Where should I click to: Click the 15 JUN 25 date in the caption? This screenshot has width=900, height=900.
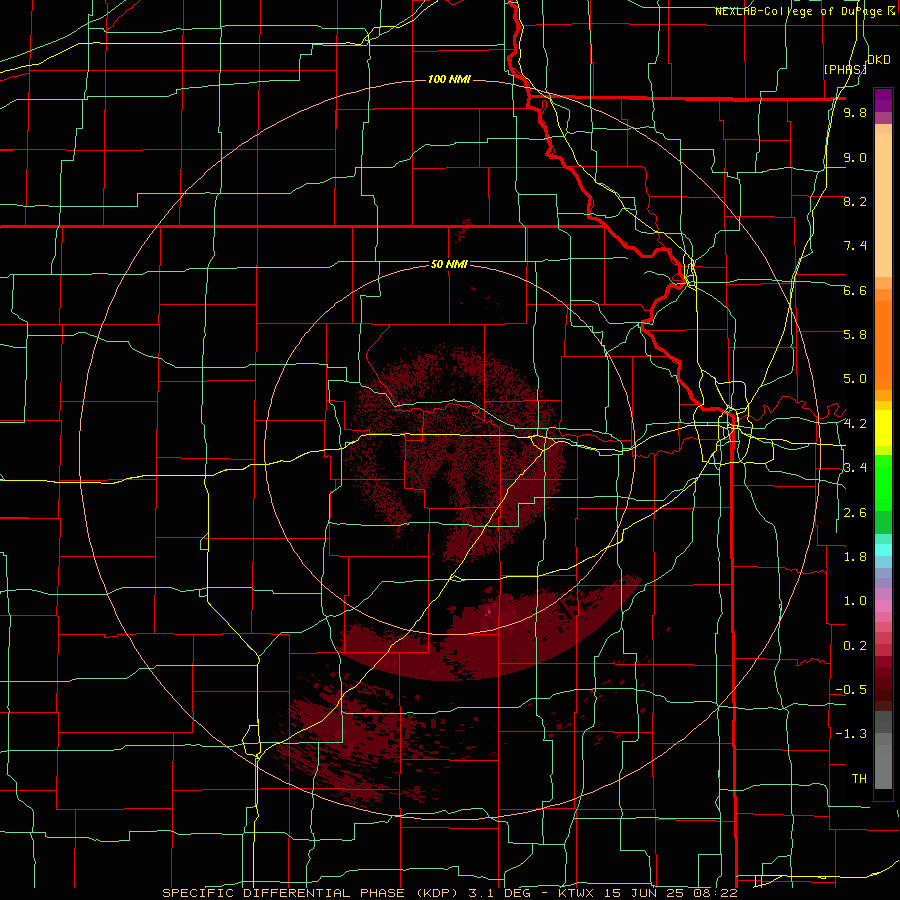(645, 893)
